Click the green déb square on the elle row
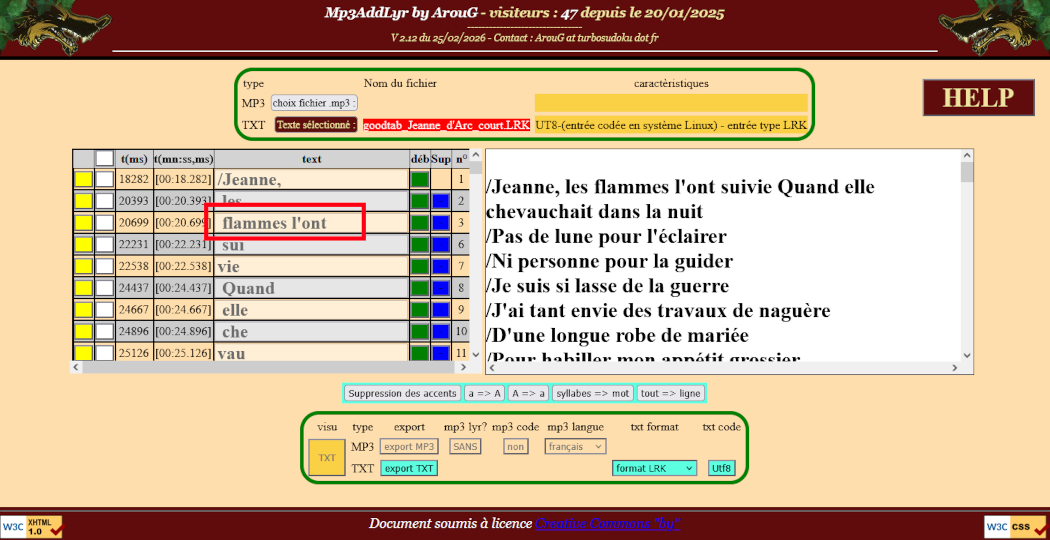The height and width of the screenshot is (540, 1050). point(420,310)
